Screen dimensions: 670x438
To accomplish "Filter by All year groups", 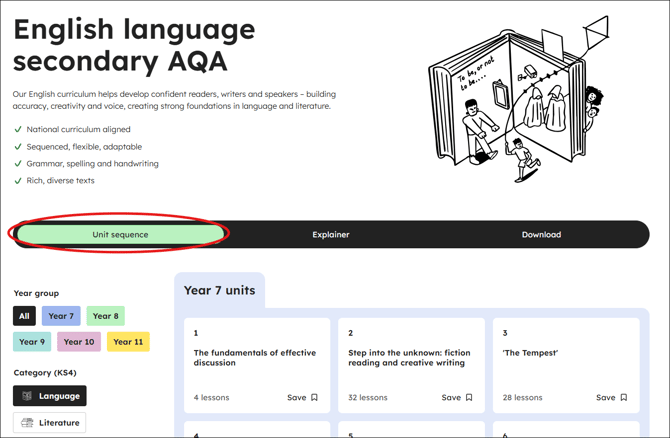I will click(x=24, y=316).
